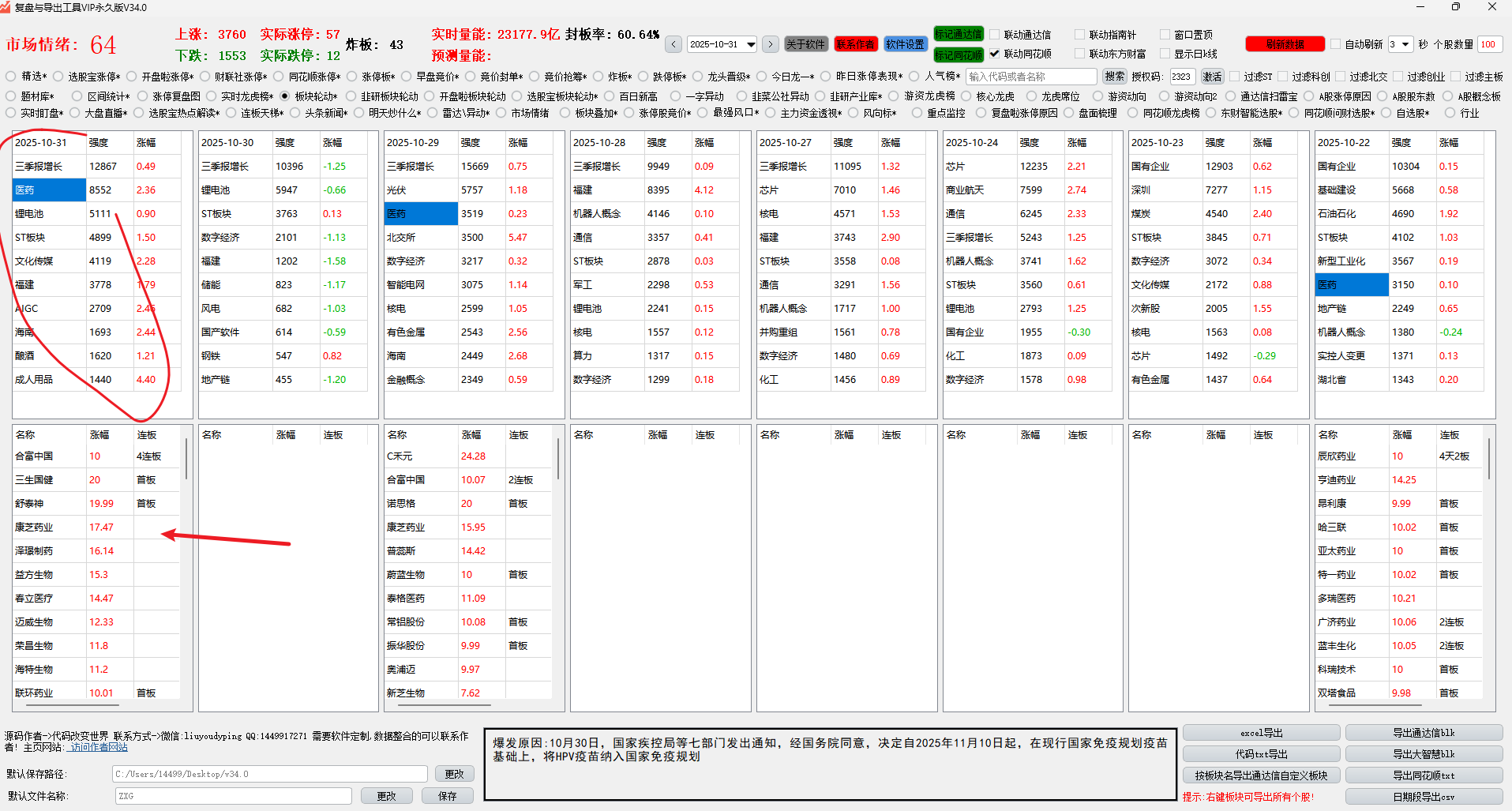Viewport: 1512px width, 811px height.
Task: Go to the previous date with the left arrow
Action: click(673, 44)
